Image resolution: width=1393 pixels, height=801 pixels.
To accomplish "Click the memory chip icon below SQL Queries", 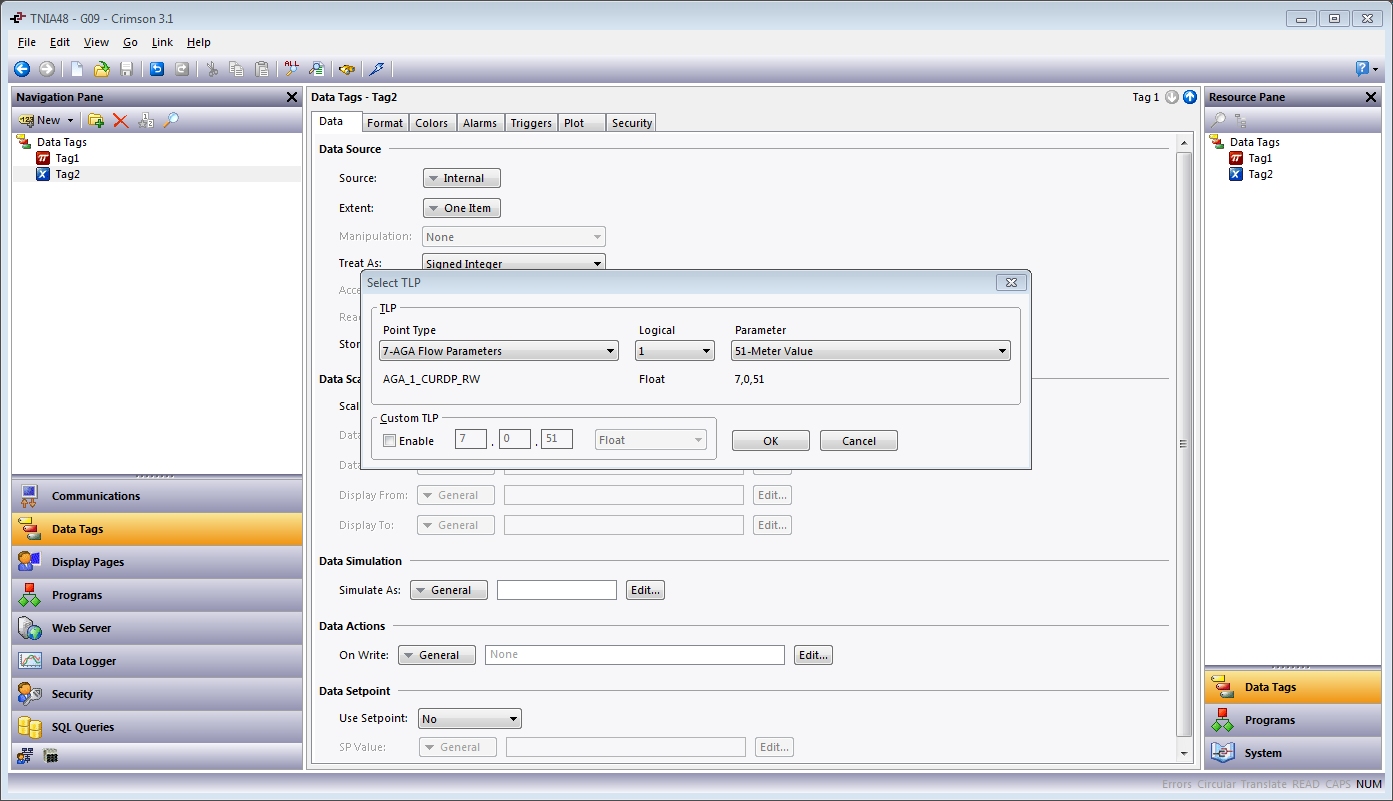I will click(x=50, y=757).
